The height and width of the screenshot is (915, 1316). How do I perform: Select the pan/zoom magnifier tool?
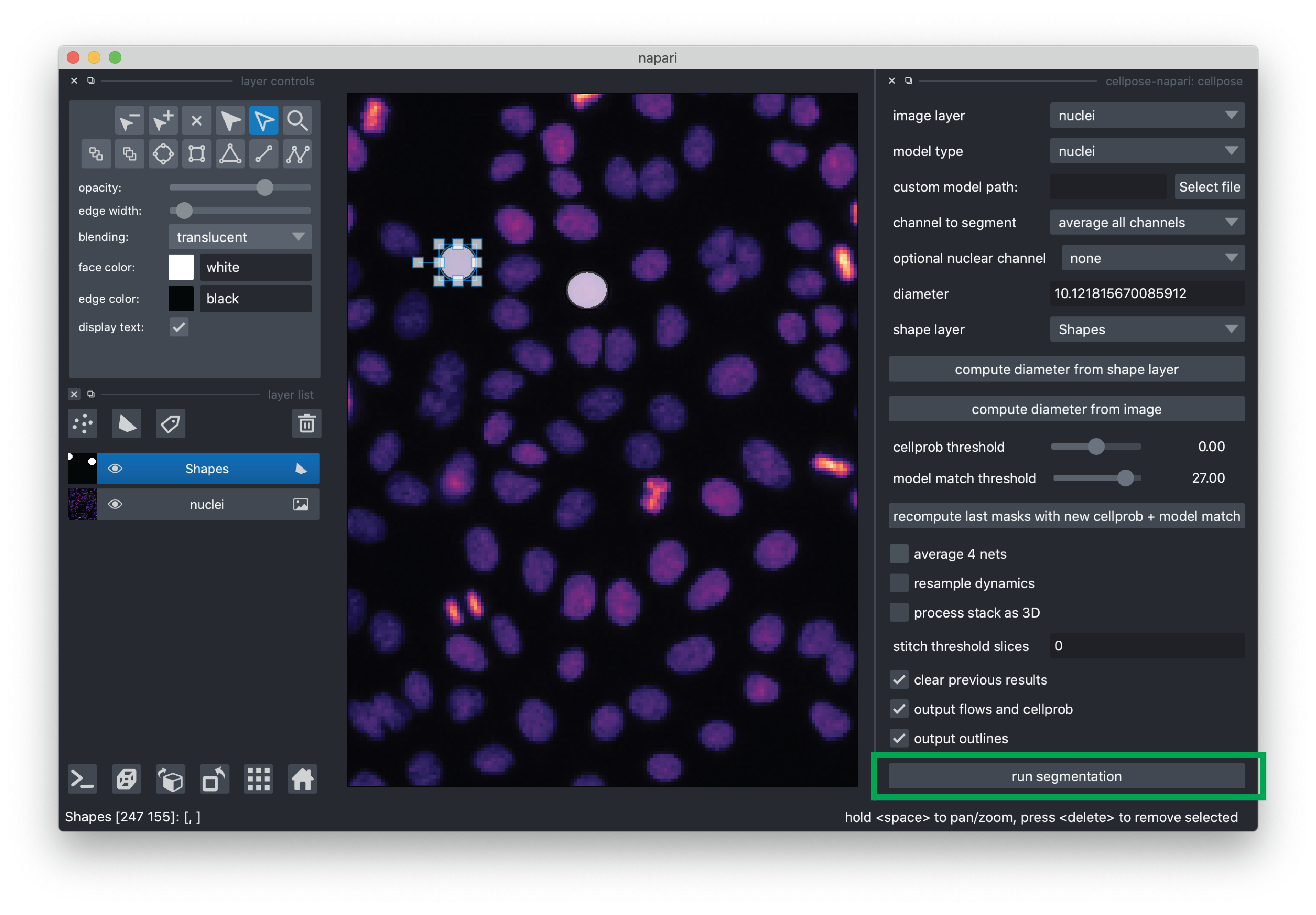pos(297,121)
